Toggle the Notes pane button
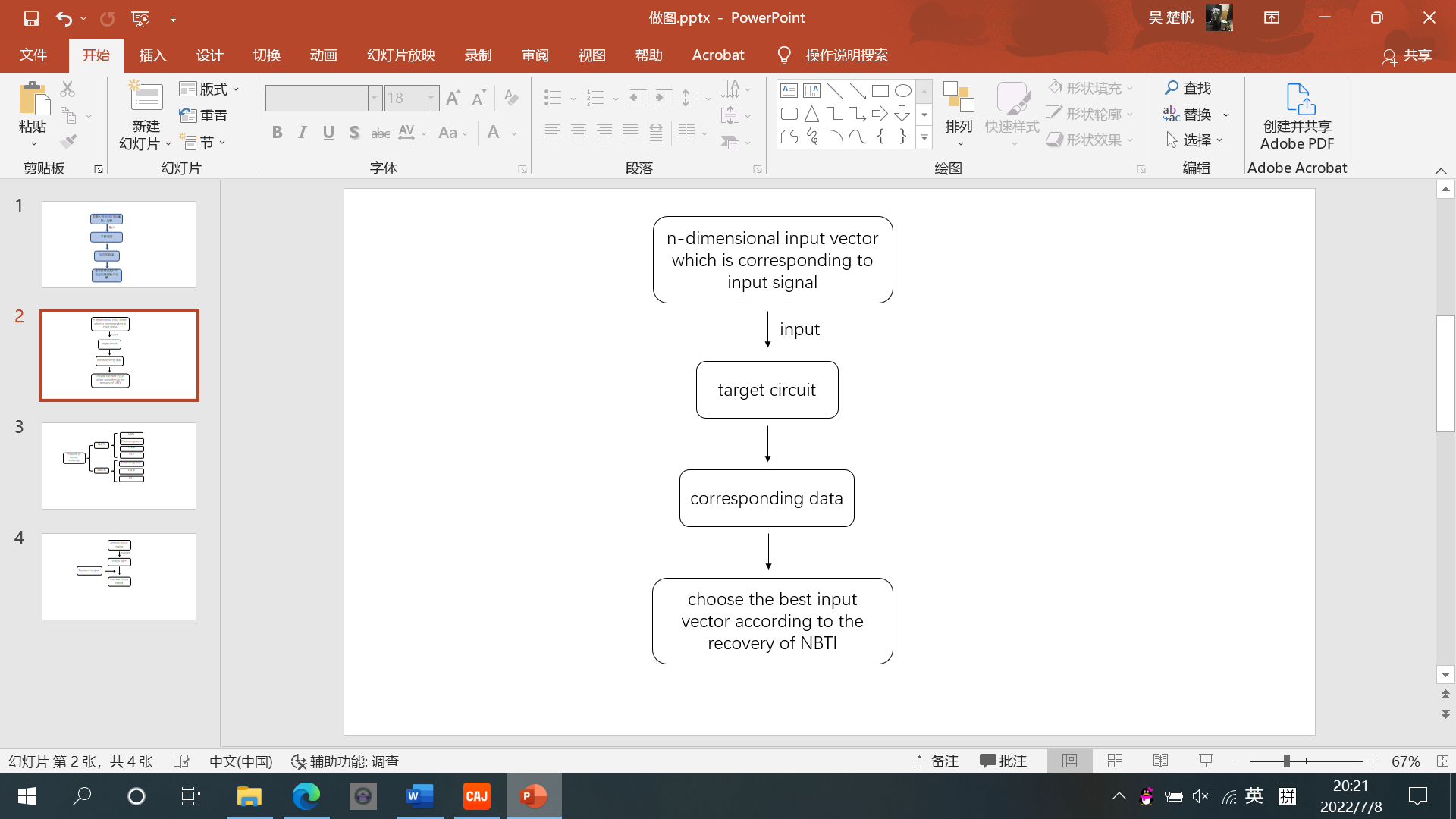This screenshot has width=1456, height=819. coord(936,761)
